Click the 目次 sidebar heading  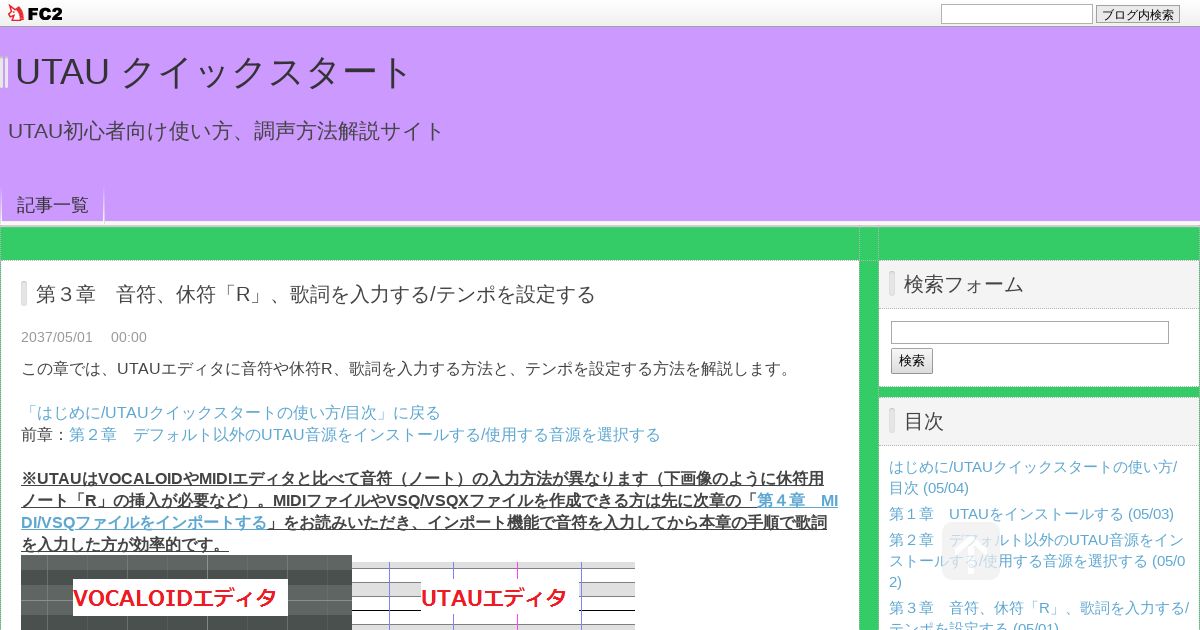[924, 421]
